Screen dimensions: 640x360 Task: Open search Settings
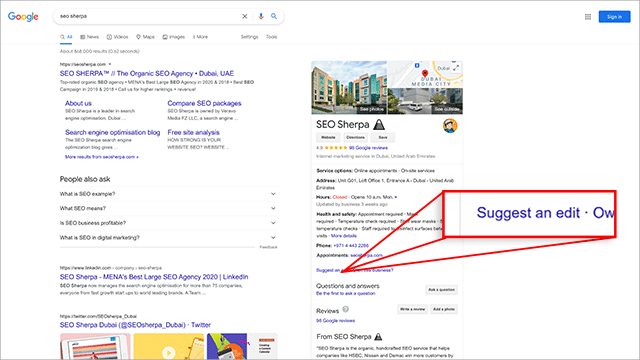pos(249,37)
